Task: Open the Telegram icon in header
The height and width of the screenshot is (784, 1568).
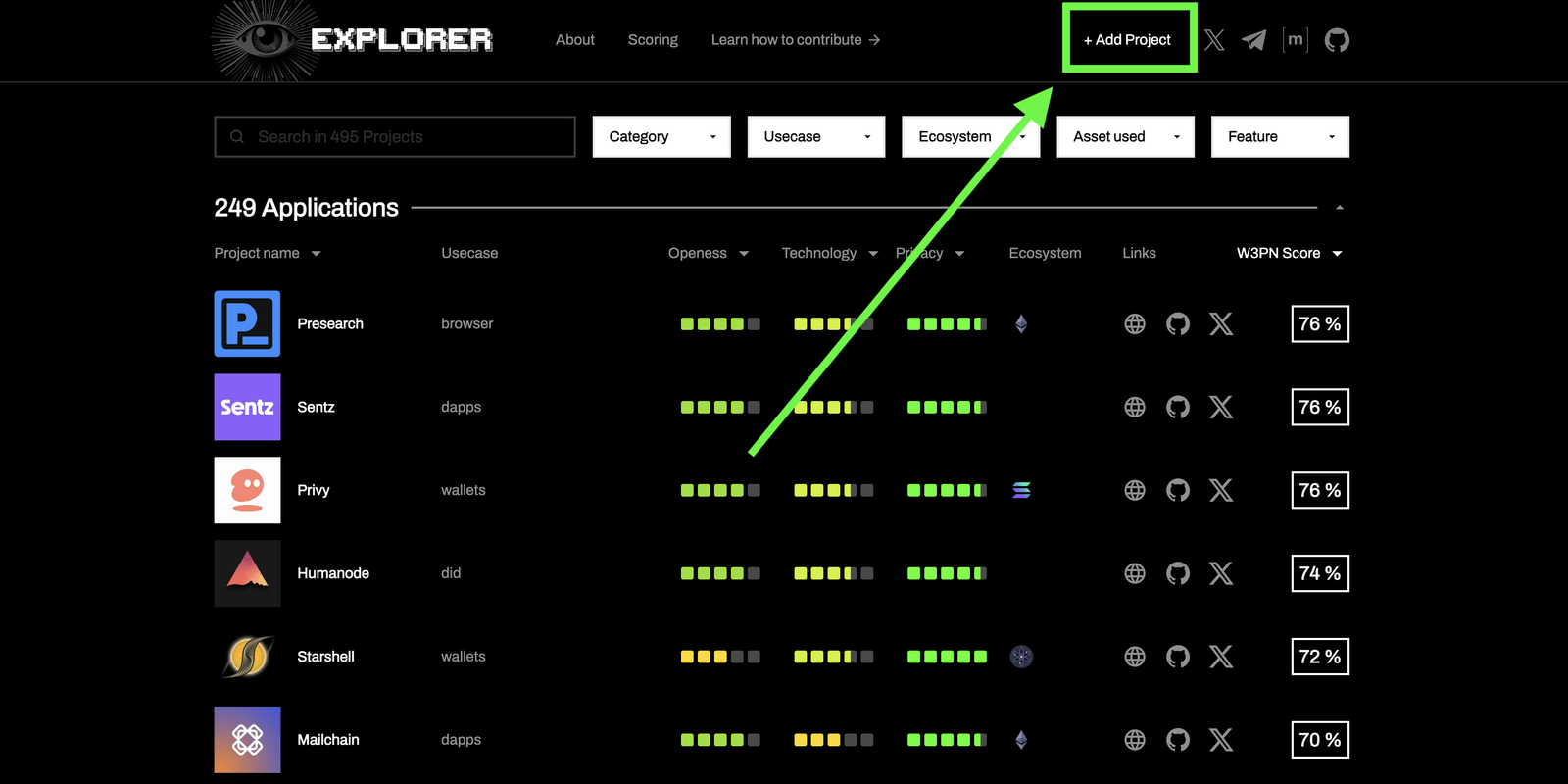Action: (1253, 40)
